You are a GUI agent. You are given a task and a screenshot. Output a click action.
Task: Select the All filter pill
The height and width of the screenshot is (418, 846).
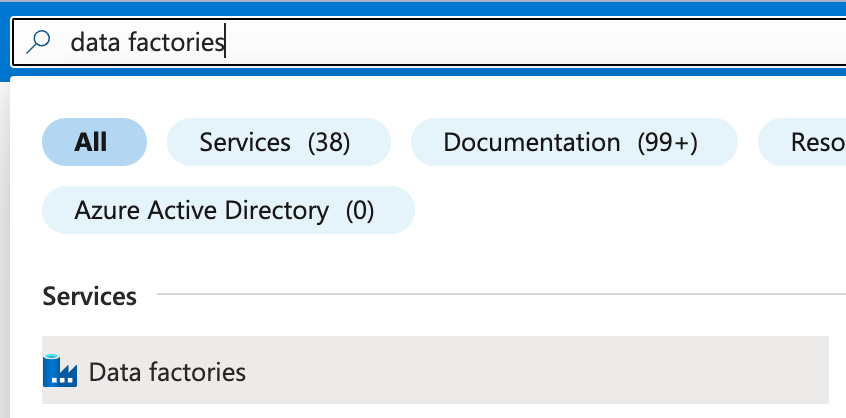[94, 142]
